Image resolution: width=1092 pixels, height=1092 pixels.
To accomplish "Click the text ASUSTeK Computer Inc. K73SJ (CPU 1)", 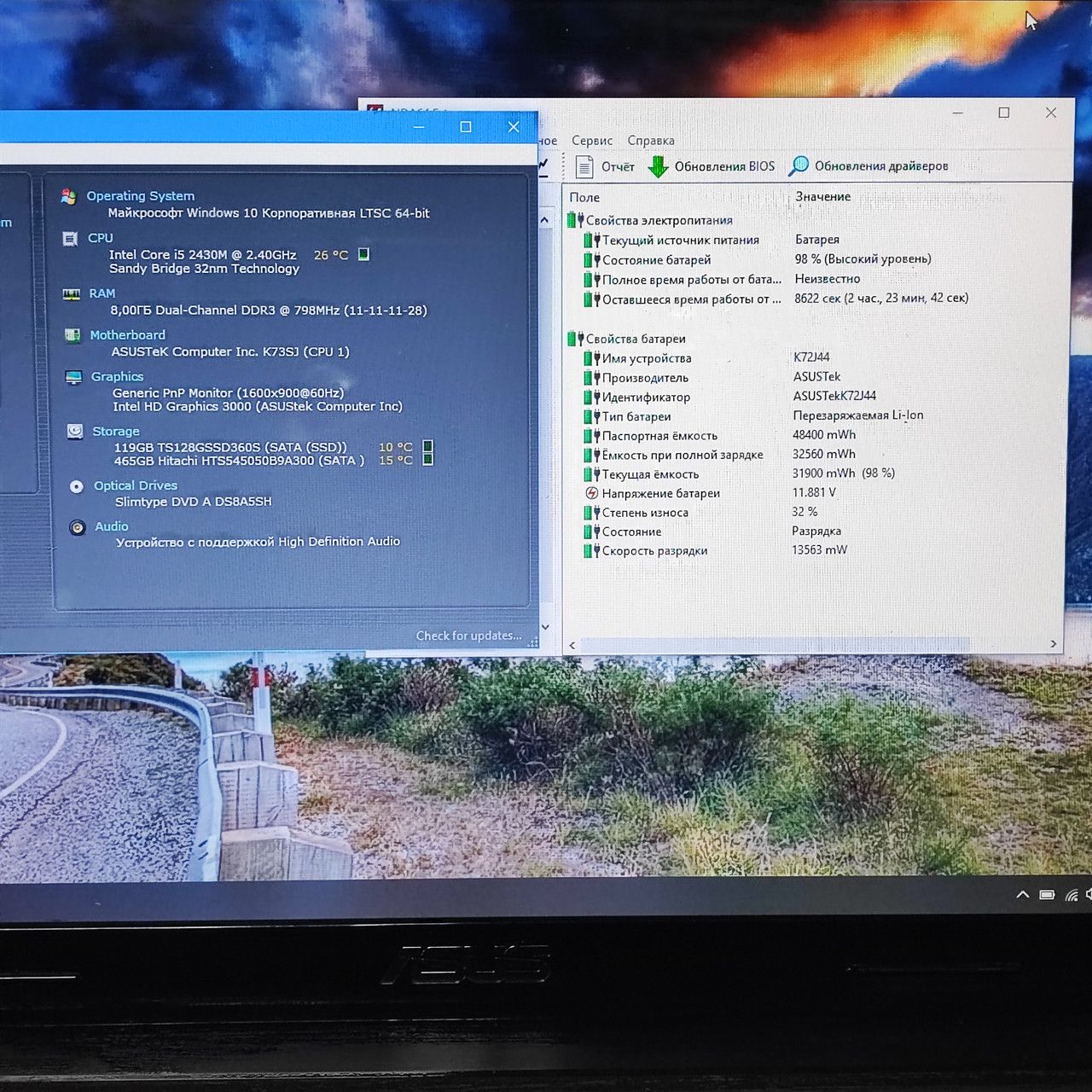I will 230,351.
